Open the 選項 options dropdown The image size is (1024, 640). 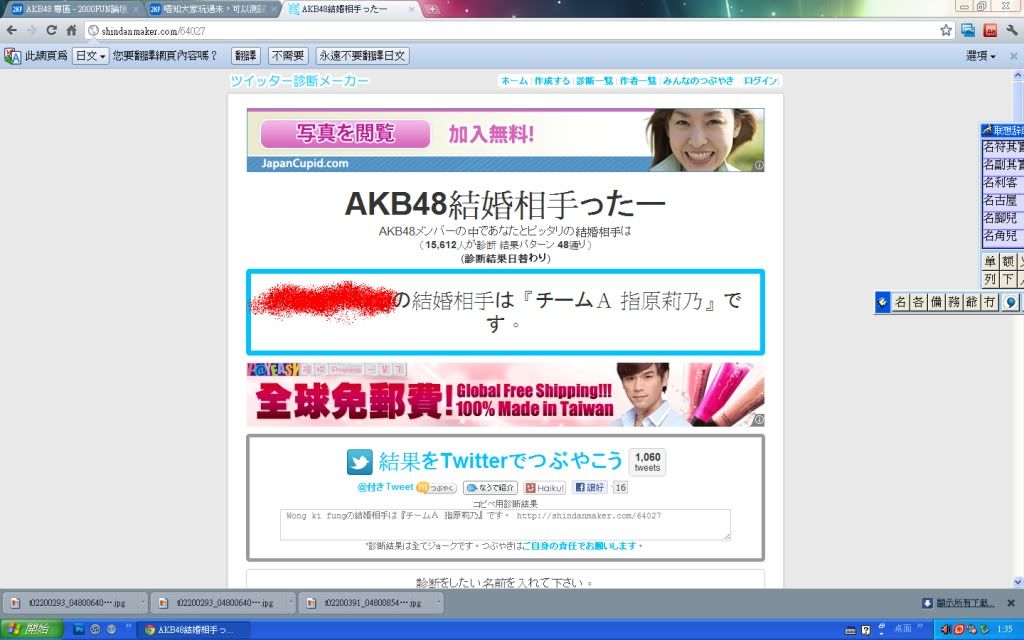click(980, 56)
